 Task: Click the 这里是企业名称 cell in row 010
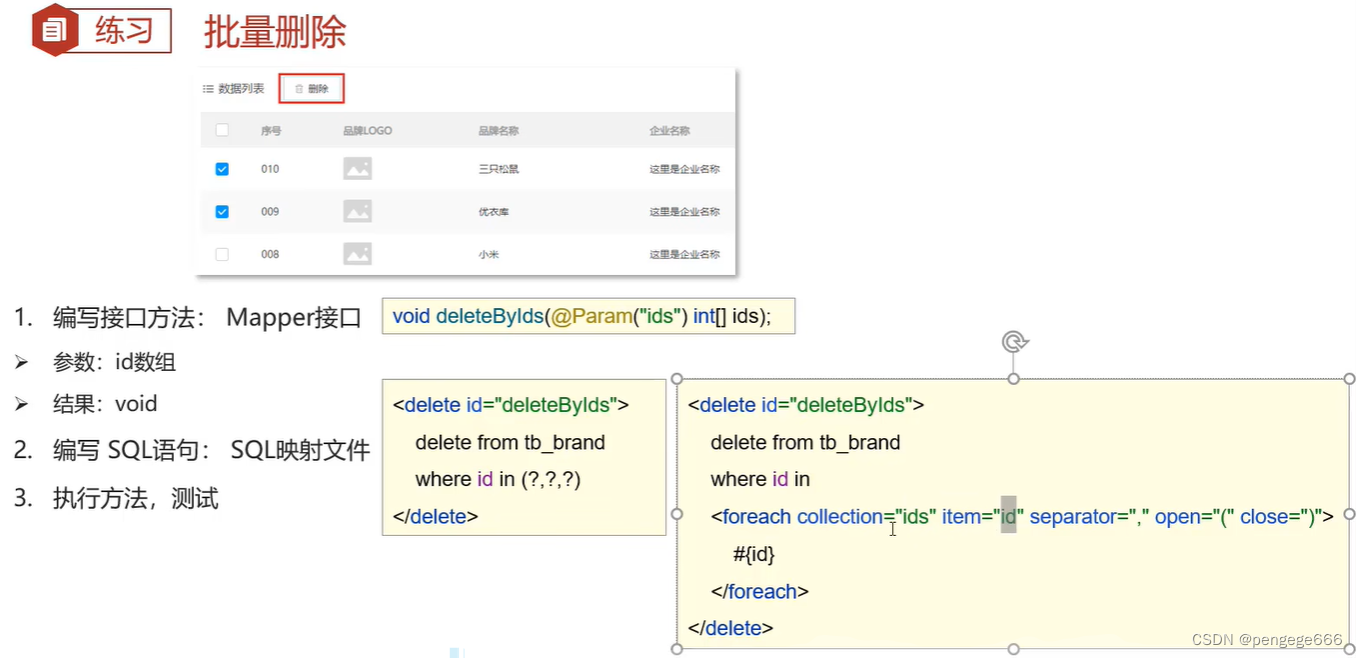(x=684, y=169)
